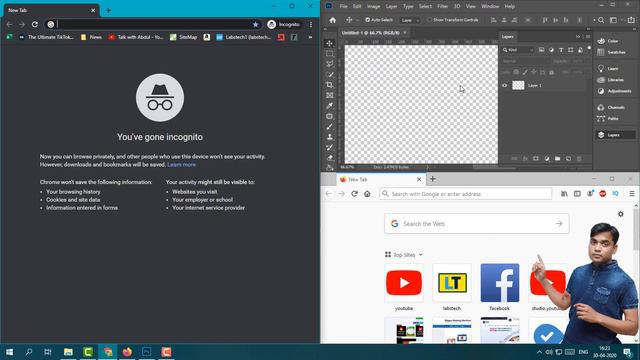Screen dimensions: 640x360
Task: Select the Move tool in Photoshop toolbox
Action: click(x=329, y=43)
